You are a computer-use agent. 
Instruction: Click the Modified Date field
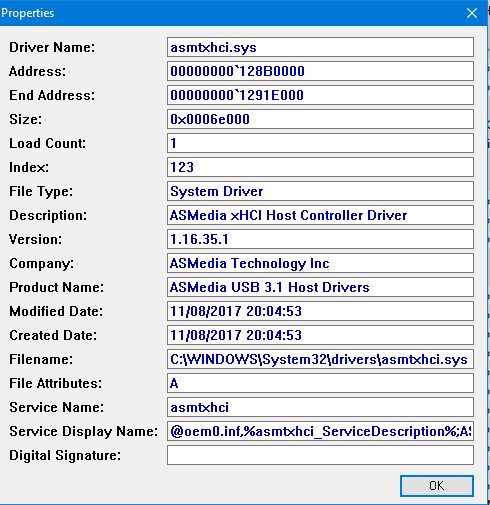coord(320,311)
